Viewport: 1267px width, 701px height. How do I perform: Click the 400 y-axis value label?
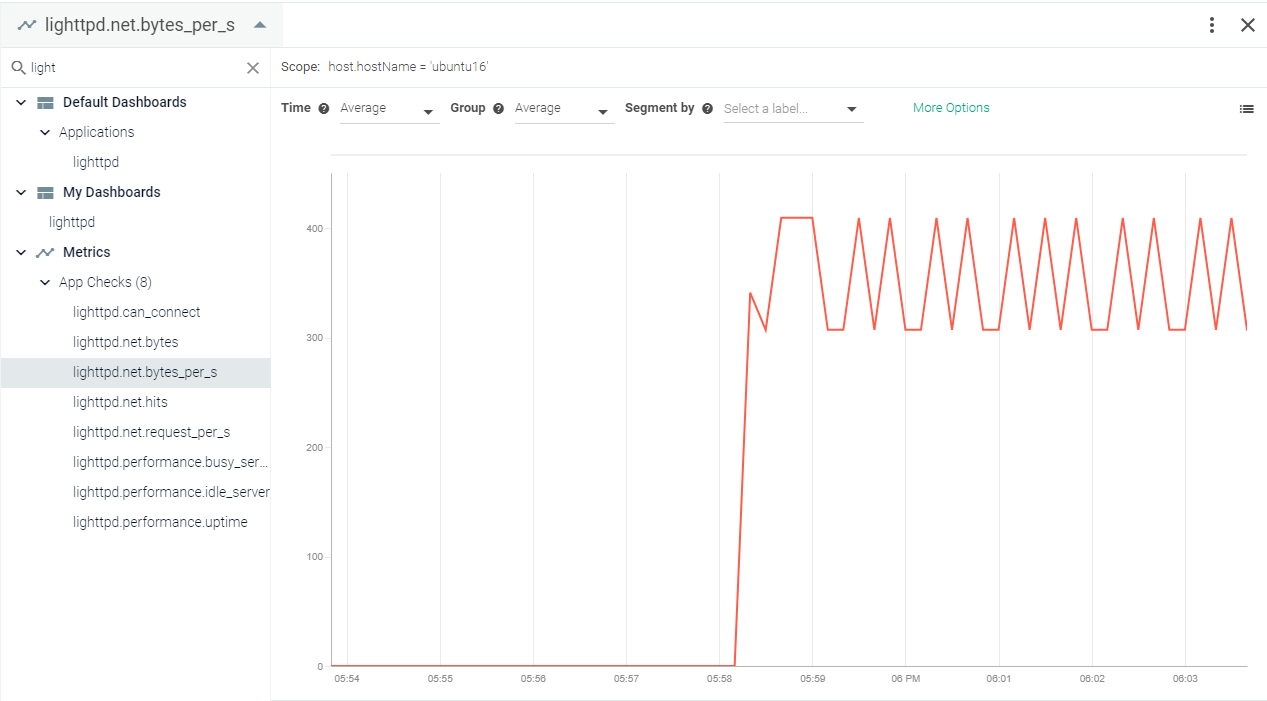(x=316, y=229)
